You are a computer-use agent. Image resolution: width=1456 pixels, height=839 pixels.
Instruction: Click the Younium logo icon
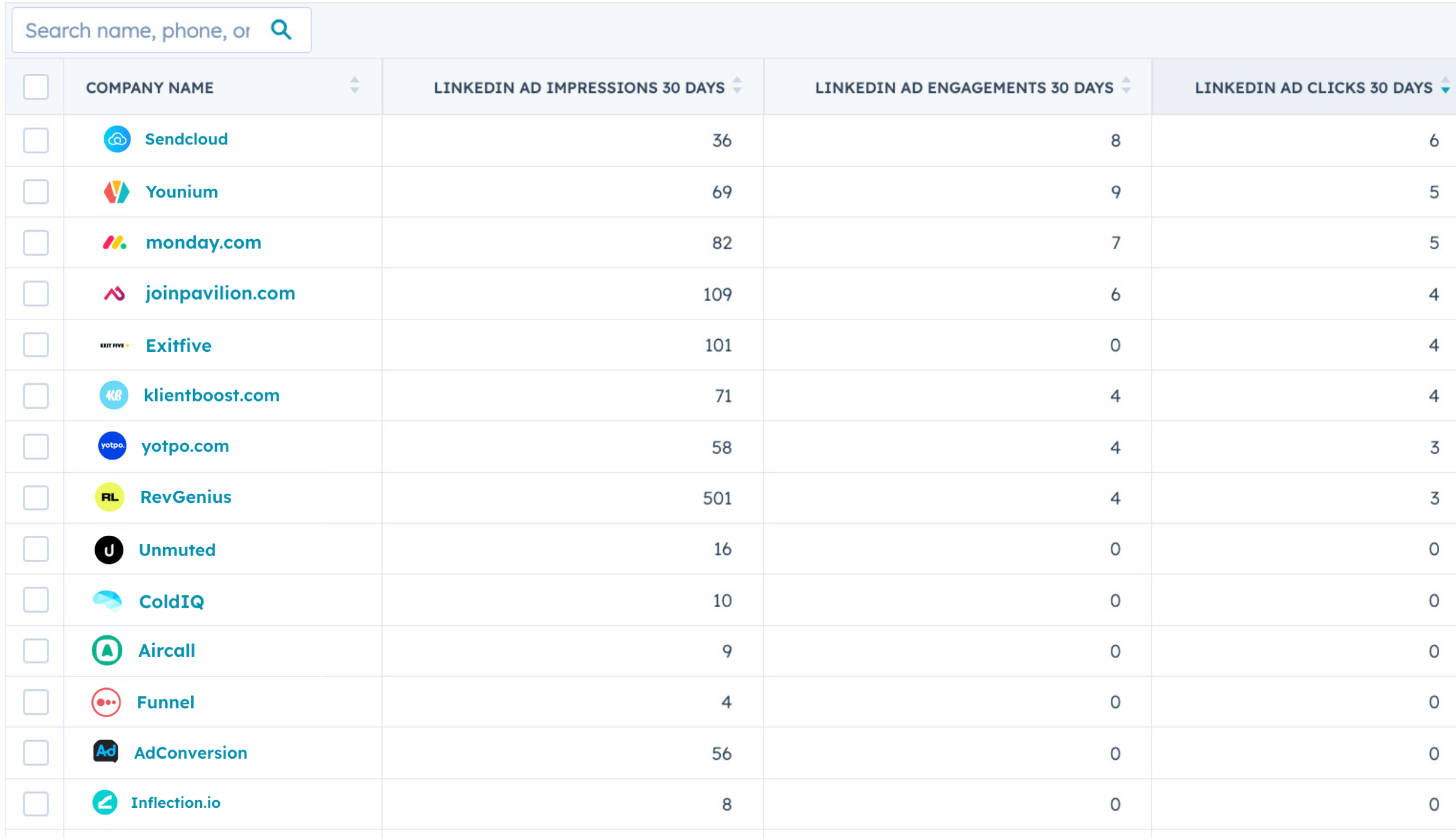click(x=116, y=192)
